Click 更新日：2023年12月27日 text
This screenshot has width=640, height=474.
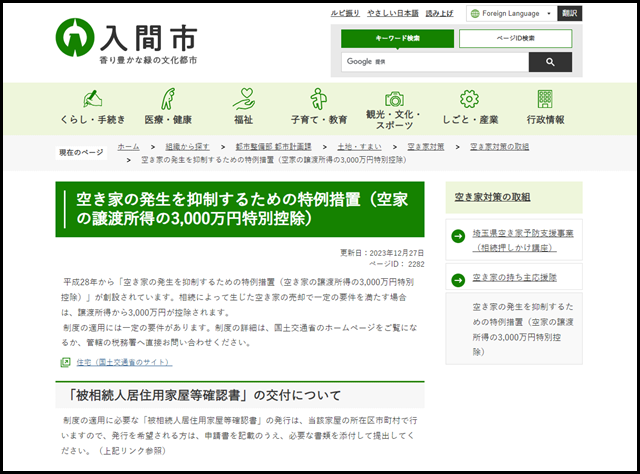tap(382, 253)
